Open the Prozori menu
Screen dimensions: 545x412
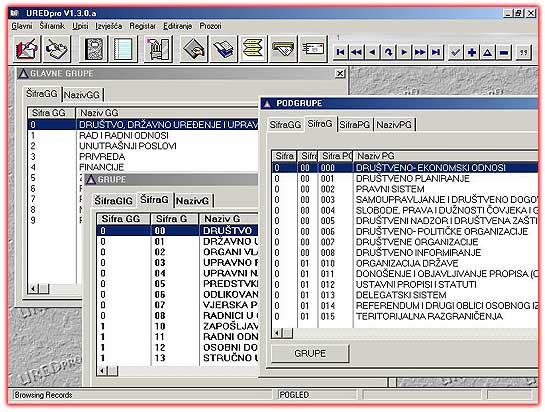[210, 26]
